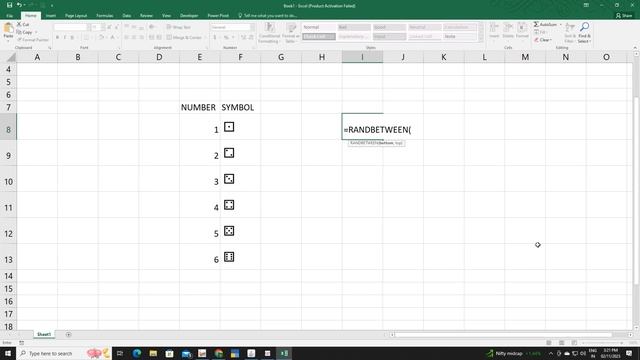The width and height of the screenshot is (640, 360).
Task: Switch to the Insert tab
Action: [x=51, y=16]
